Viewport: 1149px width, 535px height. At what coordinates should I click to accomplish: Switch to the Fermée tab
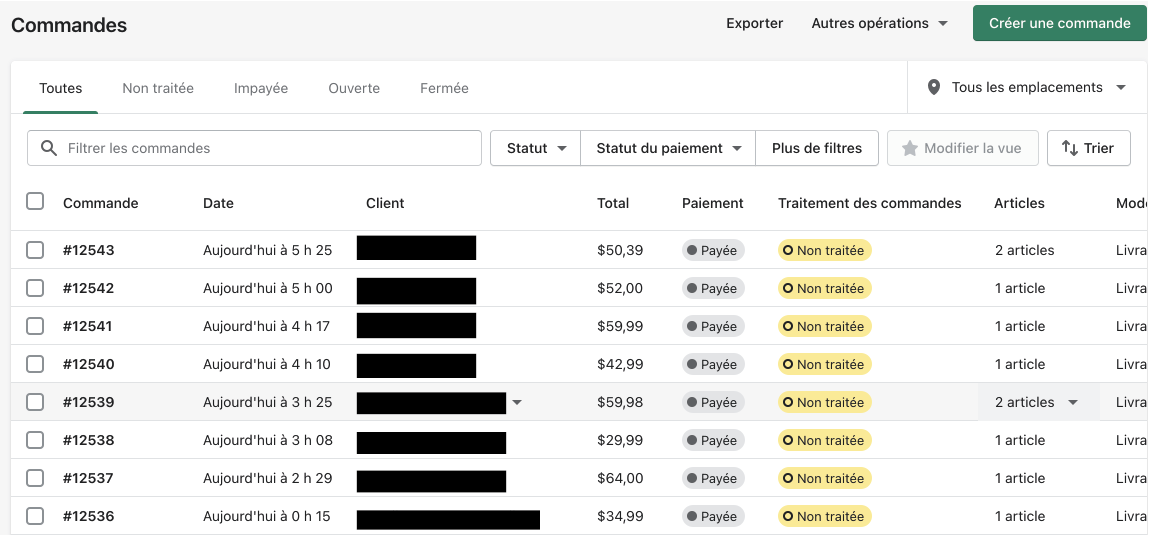[444, 89]
